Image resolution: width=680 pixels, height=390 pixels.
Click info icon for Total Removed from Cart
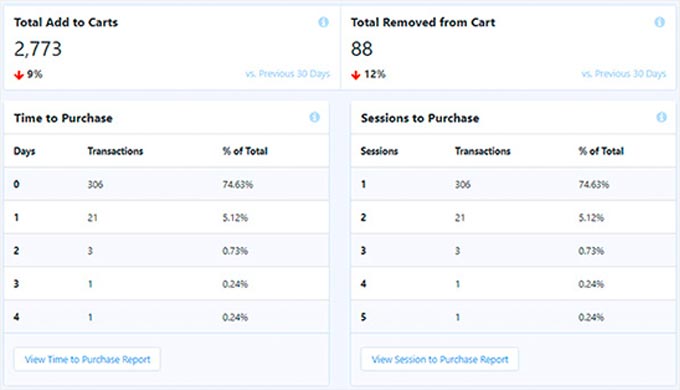point(660,22)
